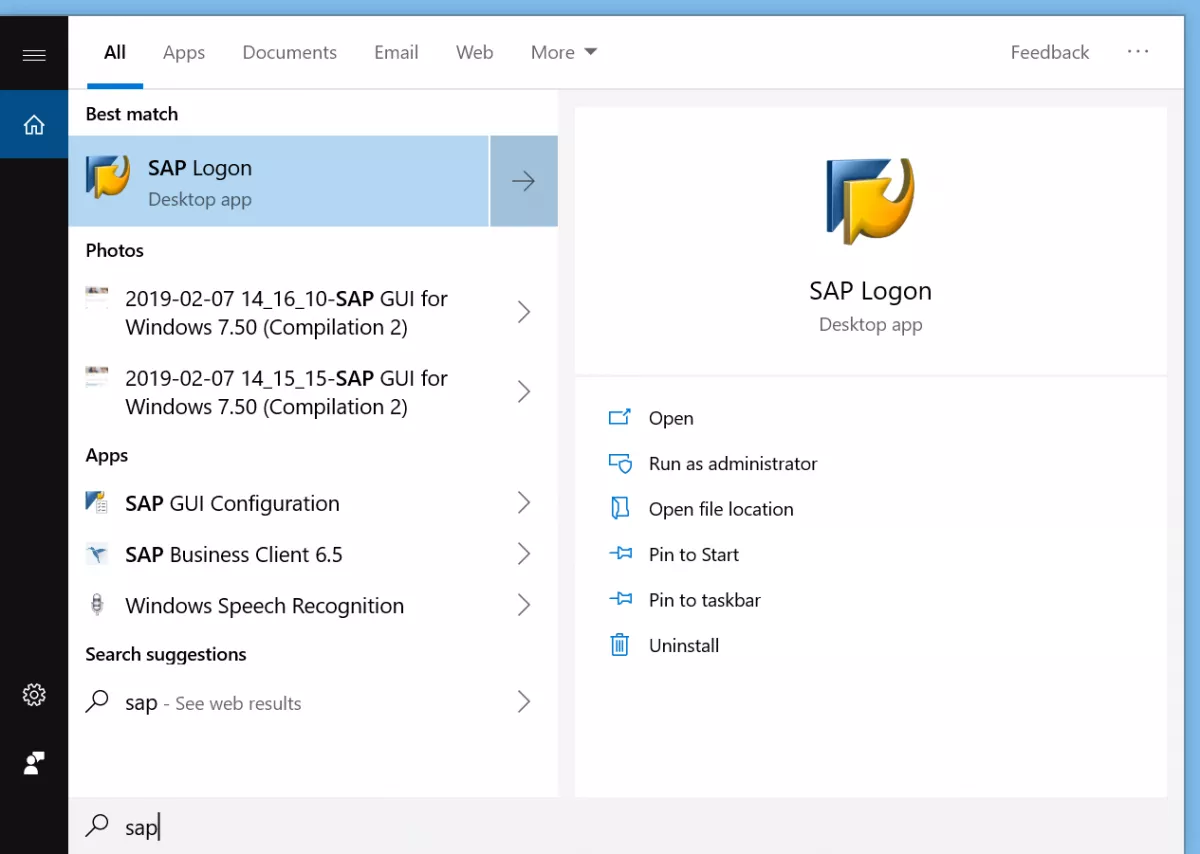Viewport: 1200px width, 854px height.
Task: Switch to the Documents tab
Action: (x=290, y=52)
